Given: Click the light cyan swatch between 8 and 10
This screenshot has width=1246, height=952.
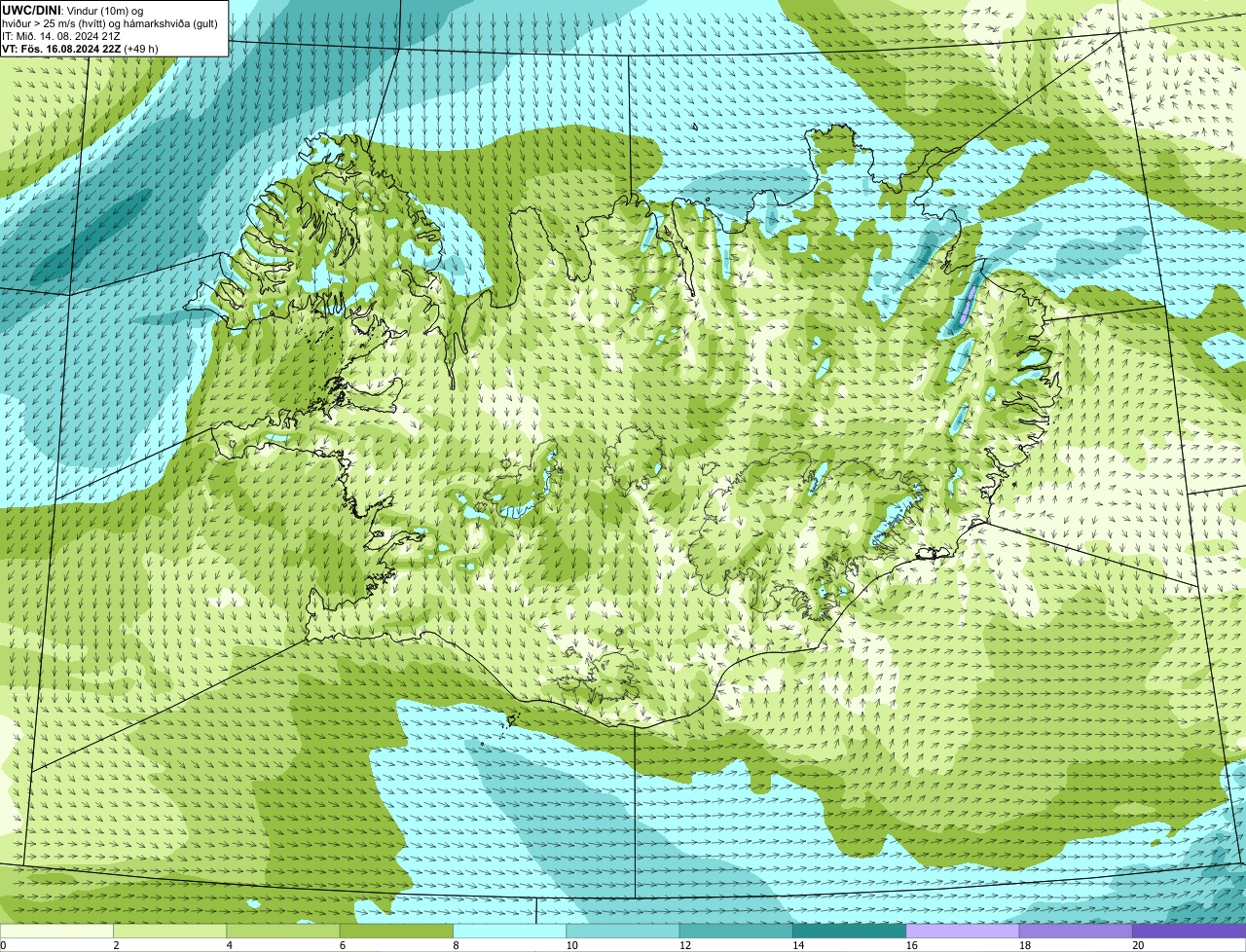Looking at the screenshot, I should tap(509, 931).
